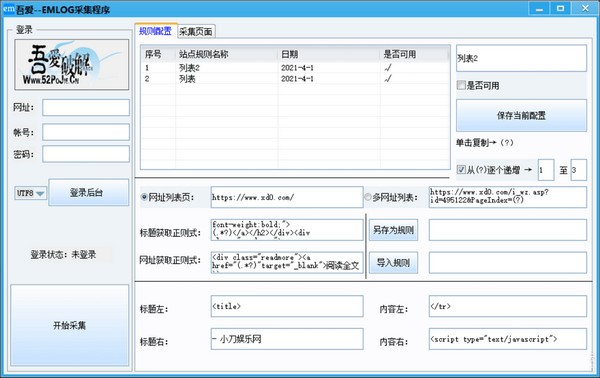Screen dimensions: 600x378
Task: Click the 内容左 field with </tr>
Action: (x=507, y=306)
